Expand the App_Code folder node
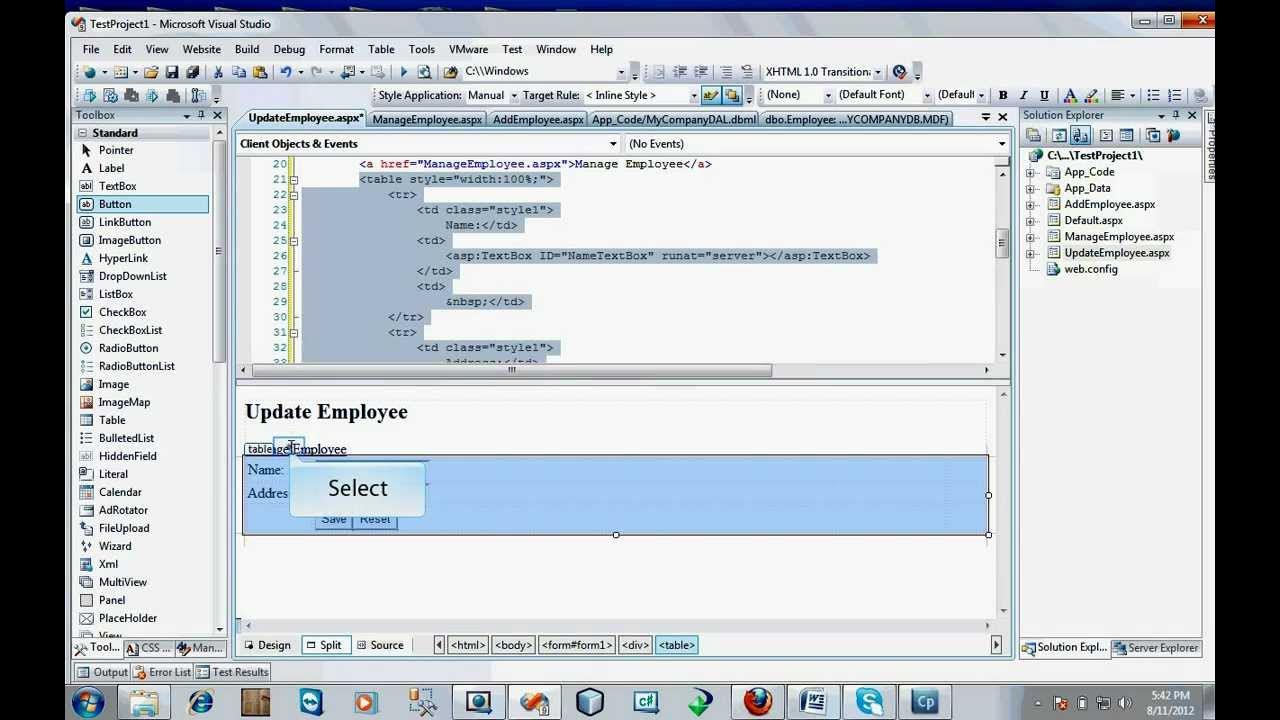This screenshot has width=1280, height=720. point(1031,172)
